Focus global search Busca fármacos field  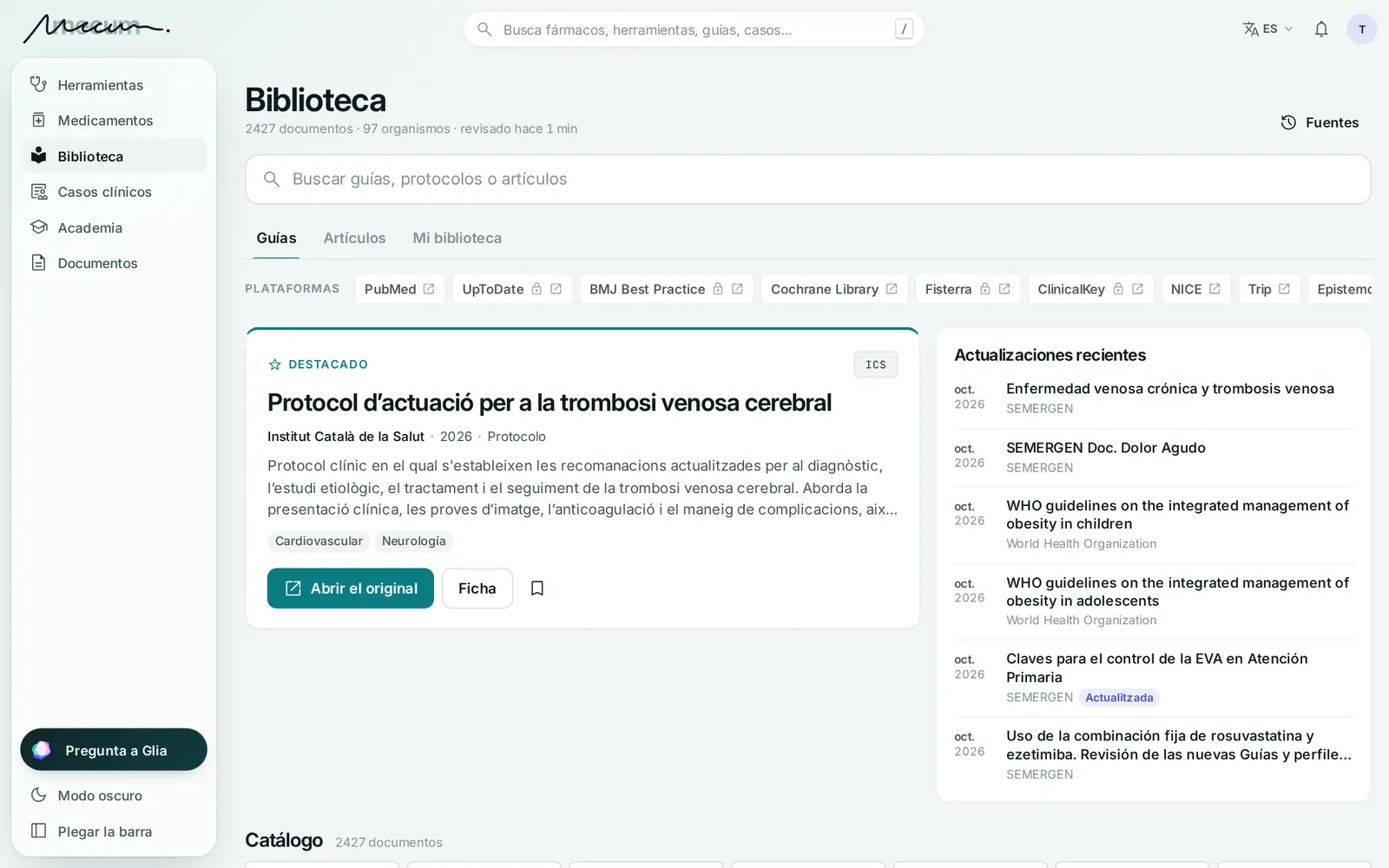pyautogui.click(x=694, y=30)
